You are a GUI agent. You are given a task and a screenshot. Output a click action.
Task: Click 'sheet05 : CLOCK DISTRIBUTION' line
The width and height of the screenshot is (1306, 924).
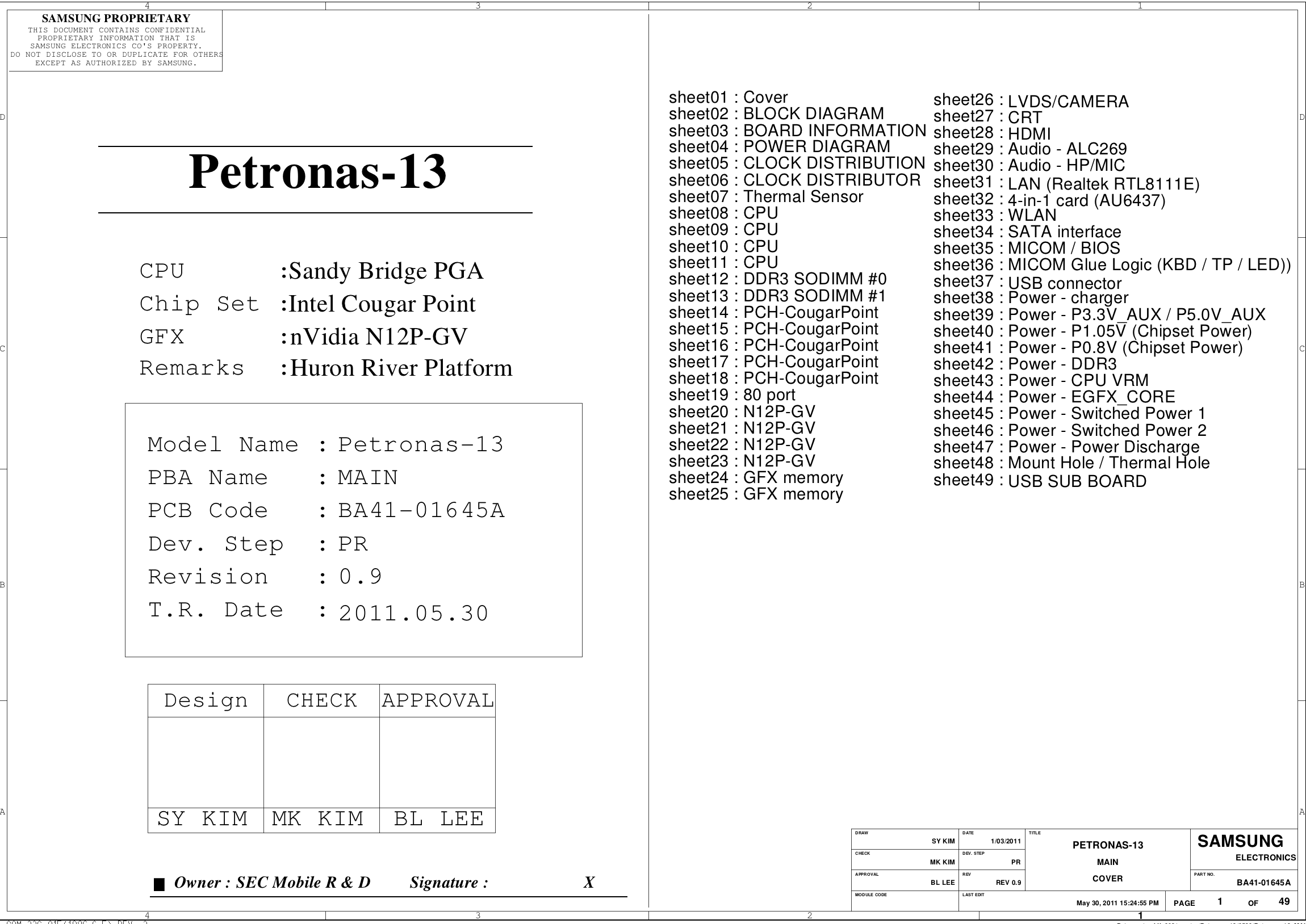point(797,163)
